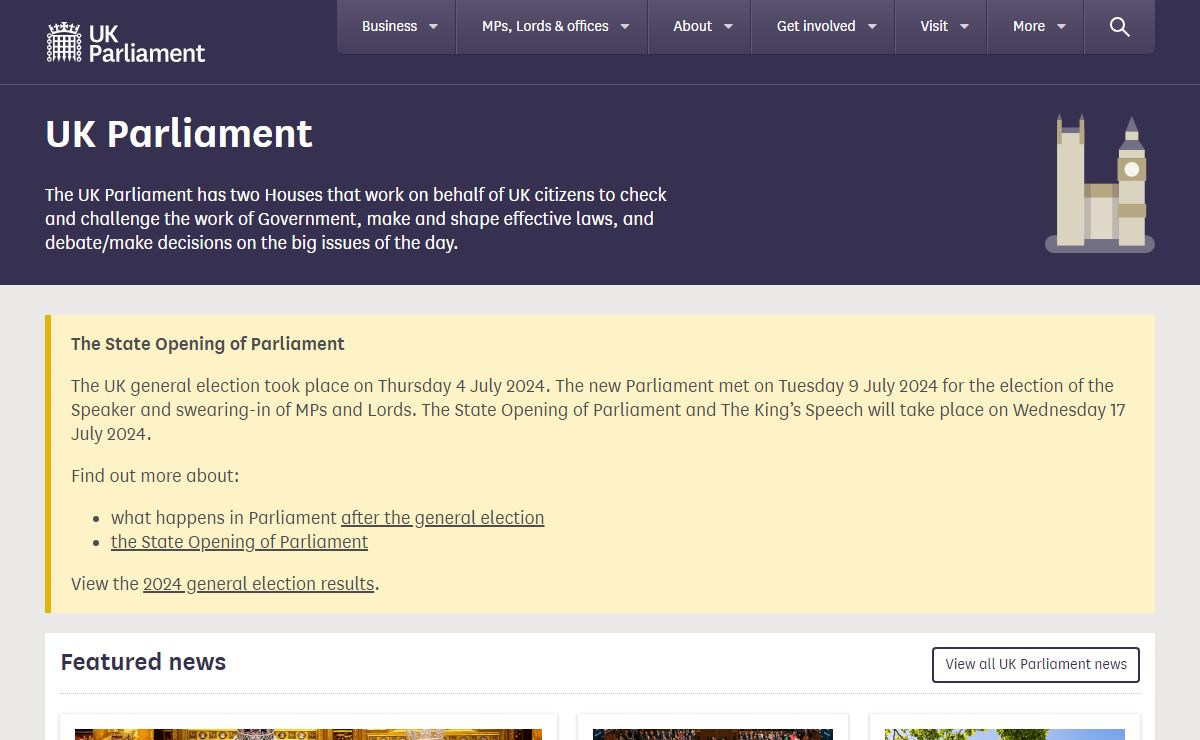Open the site search magnifier icon
The height and width of the screenshot is (740, 1200).
tap(1119, 27)
